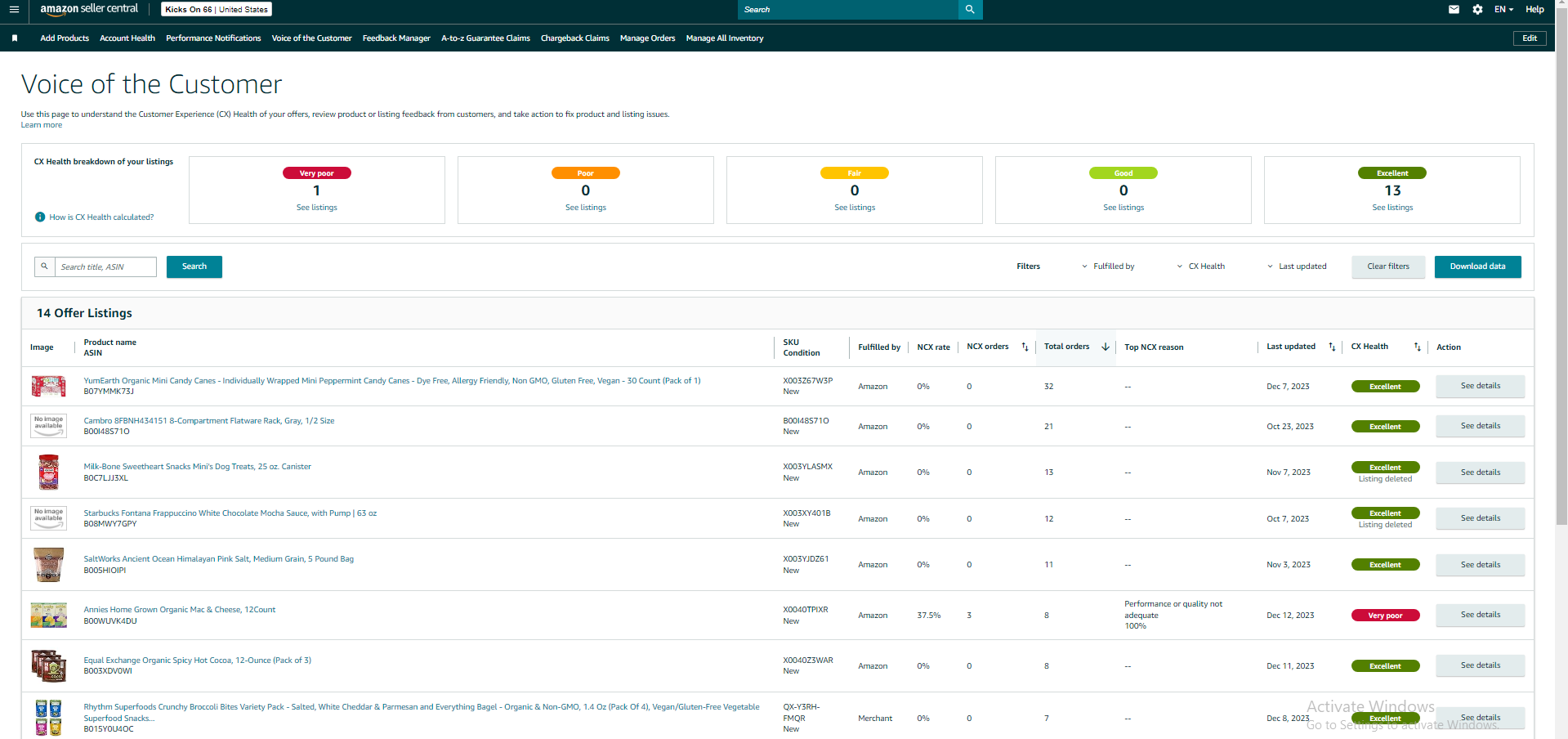Go to Account Health
1568x739 pixels.
click(x=127, y=38)
